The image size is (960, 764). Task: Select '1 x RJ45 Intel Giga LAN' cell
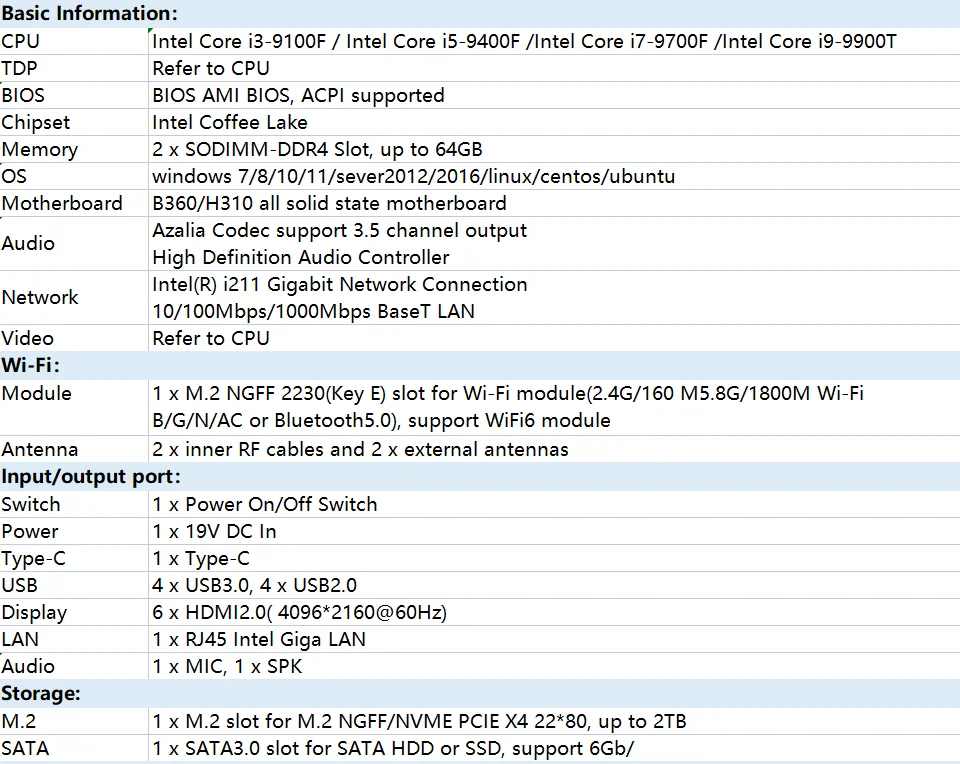pos(554,639)
